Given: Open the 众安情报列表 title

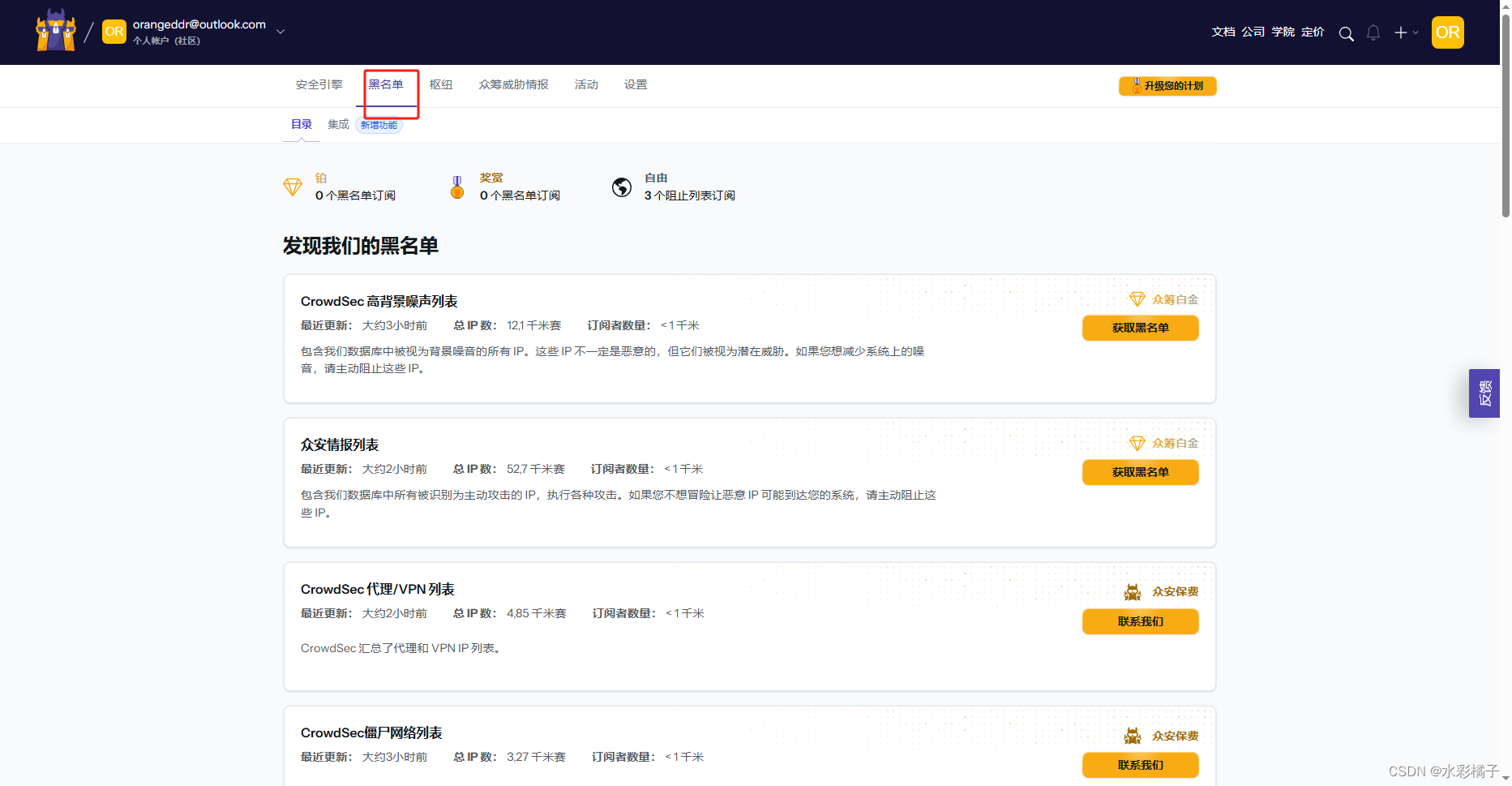Looking at the screenshot, I should pyautogui.click(x=340, y=445).
